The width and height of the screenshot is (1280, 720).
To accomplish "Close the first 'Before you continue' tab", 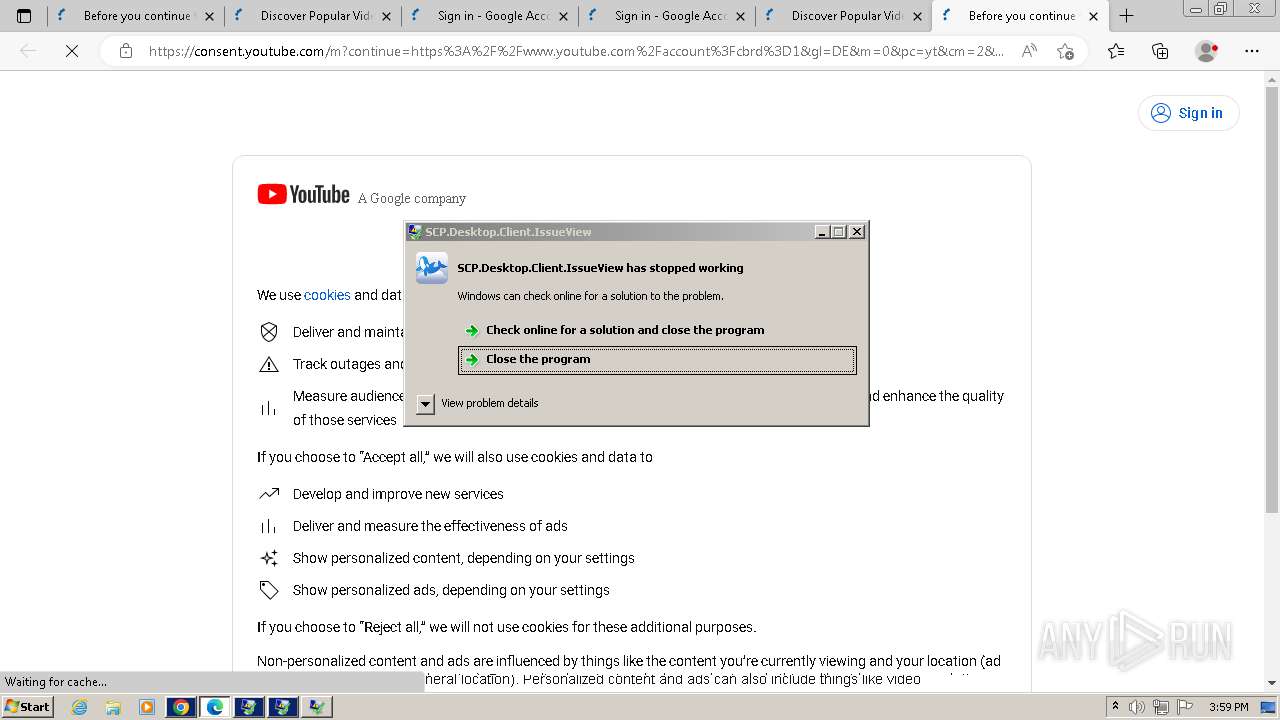I will (209, 16).
